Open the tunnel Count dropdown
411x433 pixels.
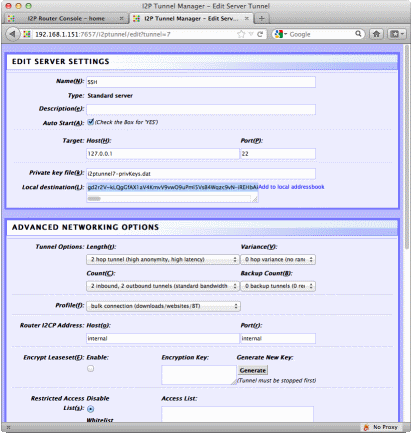163,286
